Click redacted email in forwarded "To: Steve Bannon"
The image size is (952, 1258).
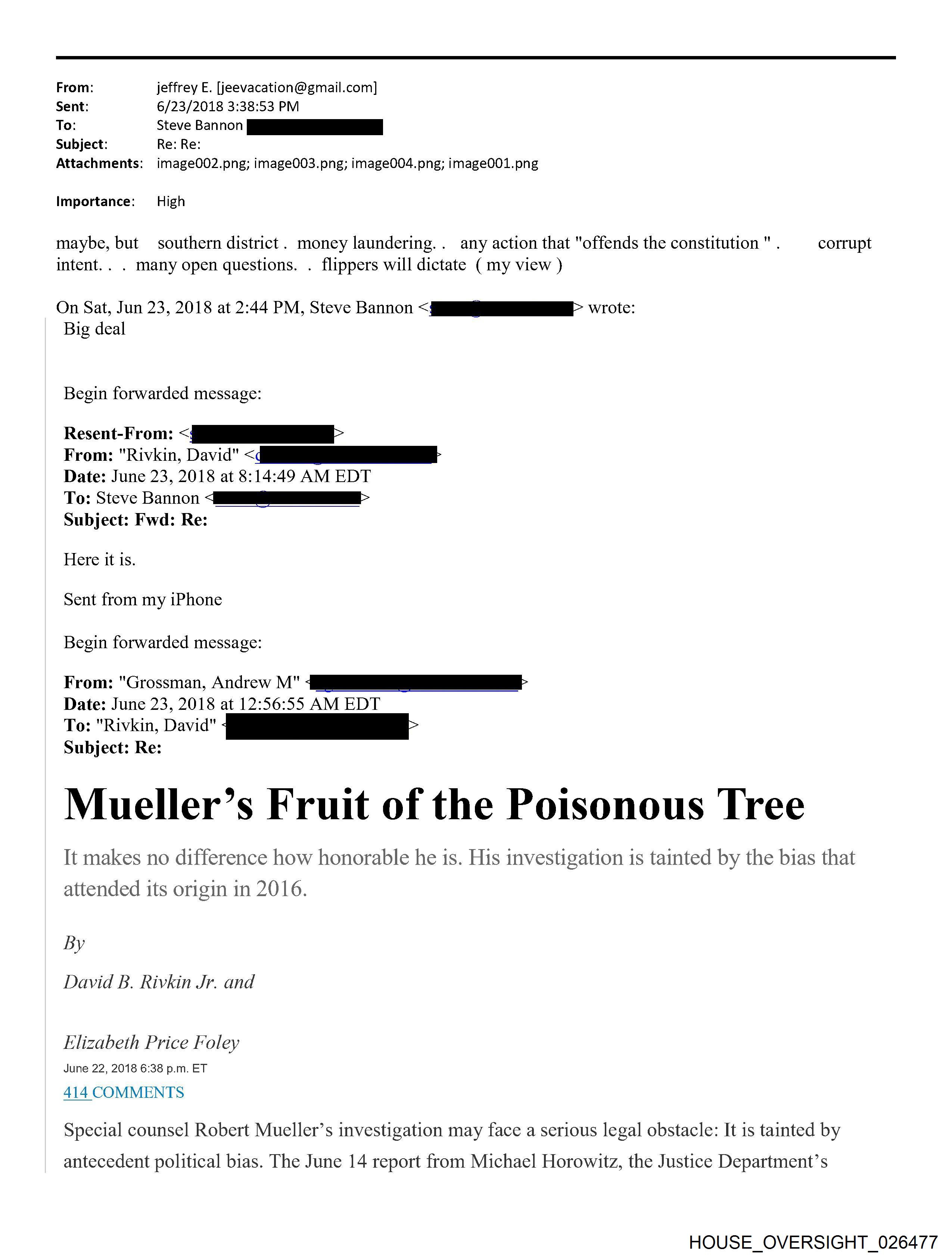point(288,498)
